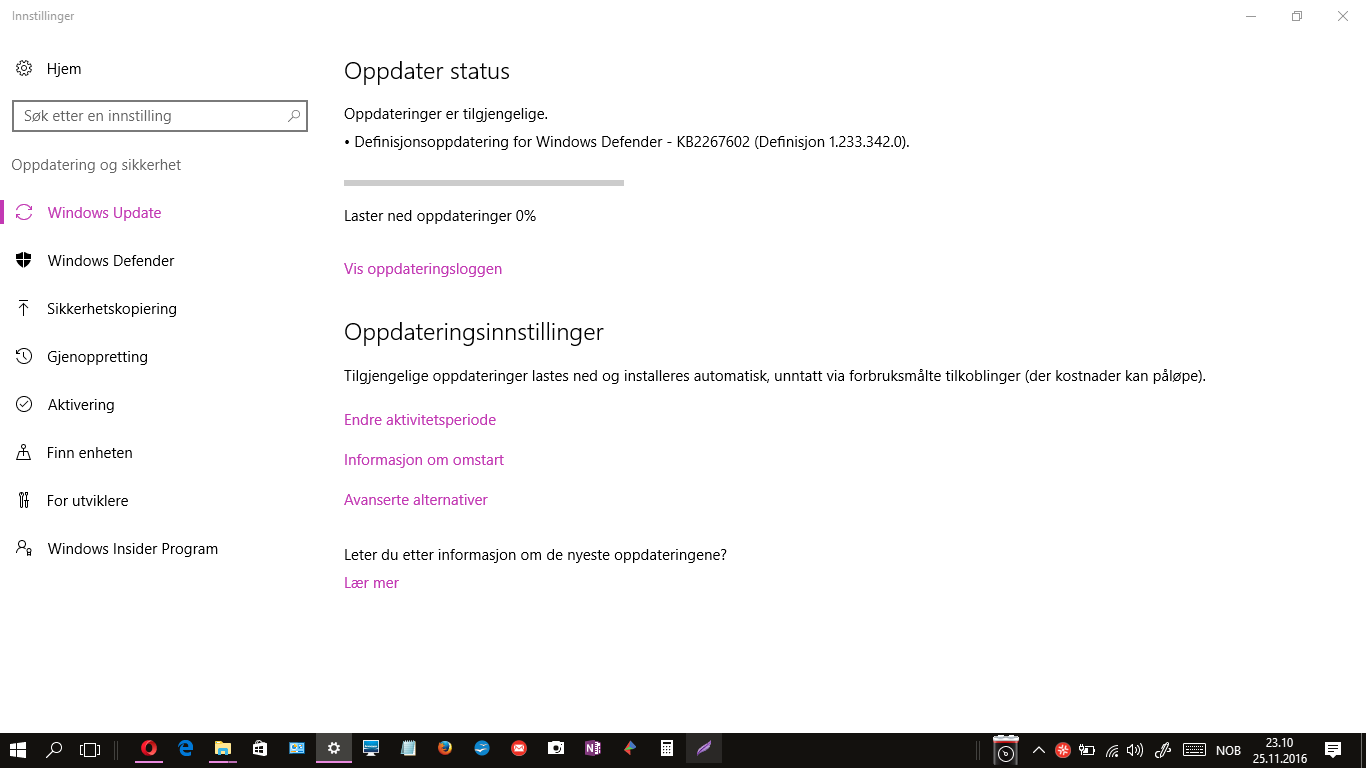
Task: Click the red circular tray icon
Action: [1063, 750]
